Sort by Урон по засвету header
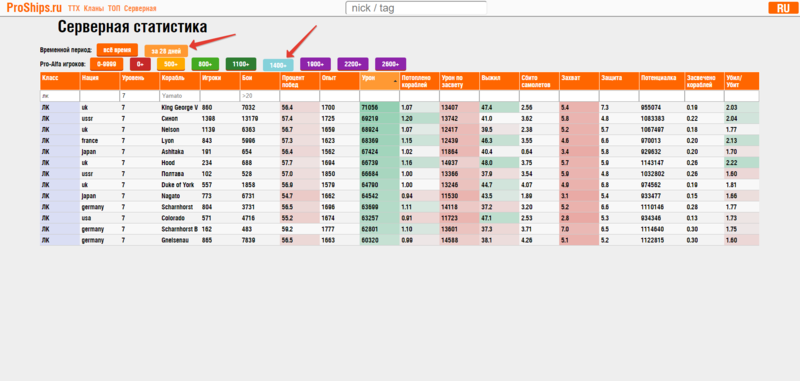This screenshot has width=800, height=381. pos(459,81)
